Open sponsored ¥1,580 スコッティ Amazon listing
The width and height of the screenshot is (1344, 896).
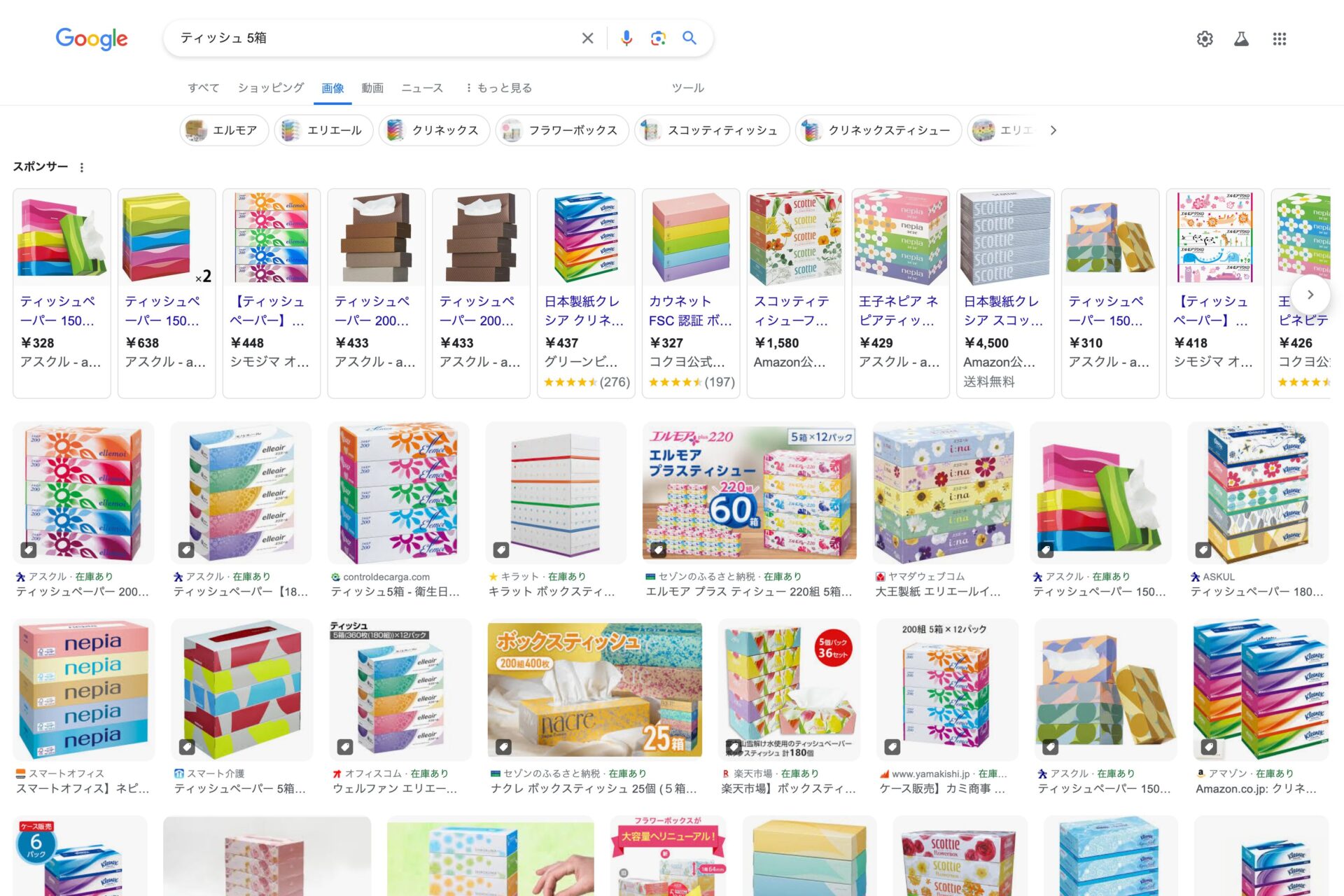(796, 293)
